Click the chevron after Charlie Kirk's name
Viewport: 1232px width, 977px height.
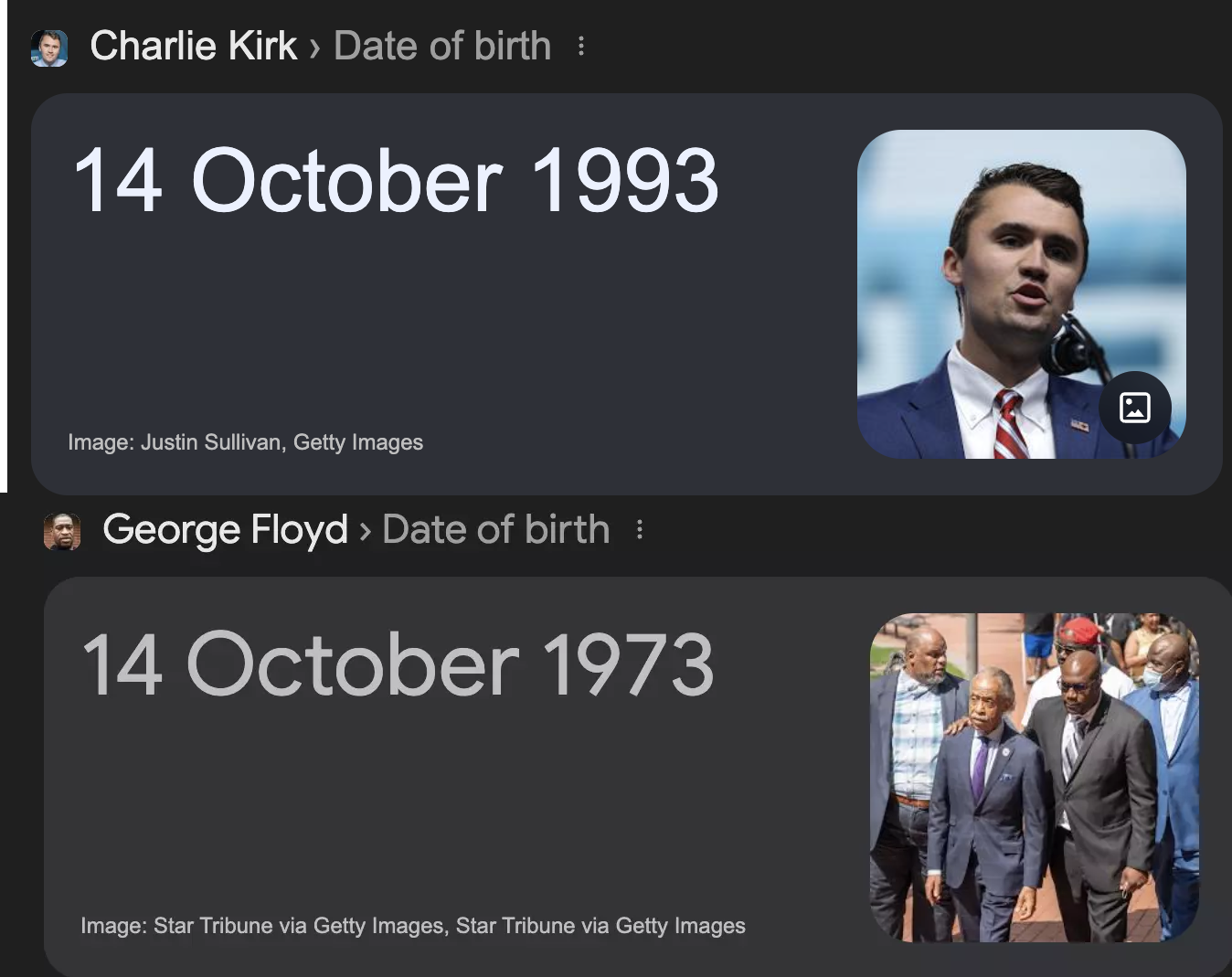(315, 48)
